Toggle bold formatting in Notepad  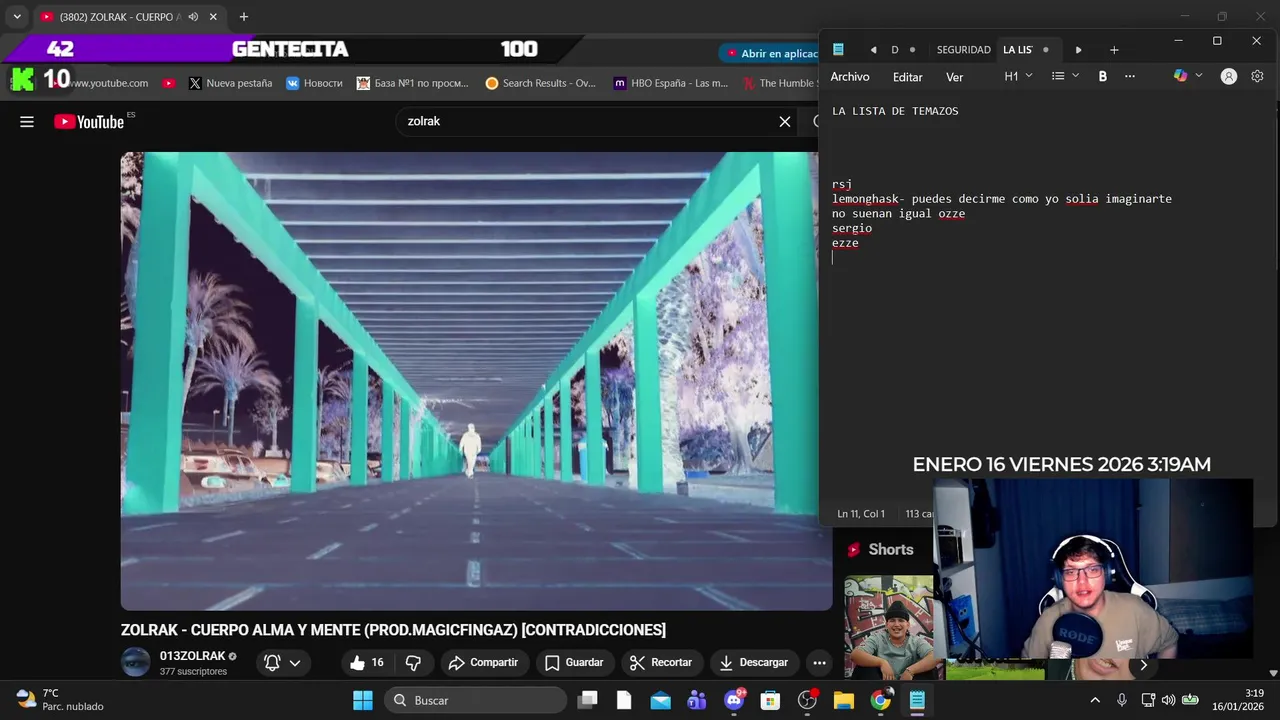point(1103,76)
